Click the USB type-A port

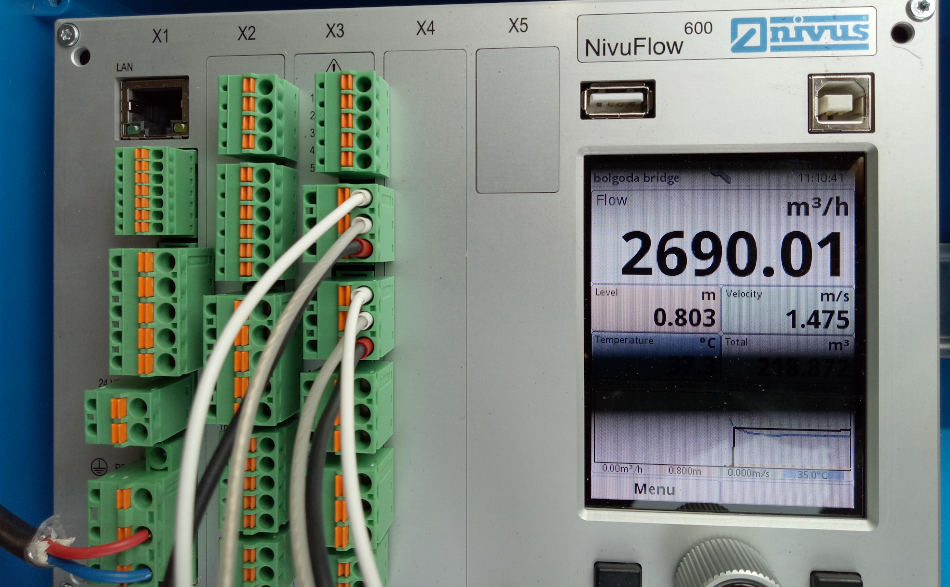617,99
